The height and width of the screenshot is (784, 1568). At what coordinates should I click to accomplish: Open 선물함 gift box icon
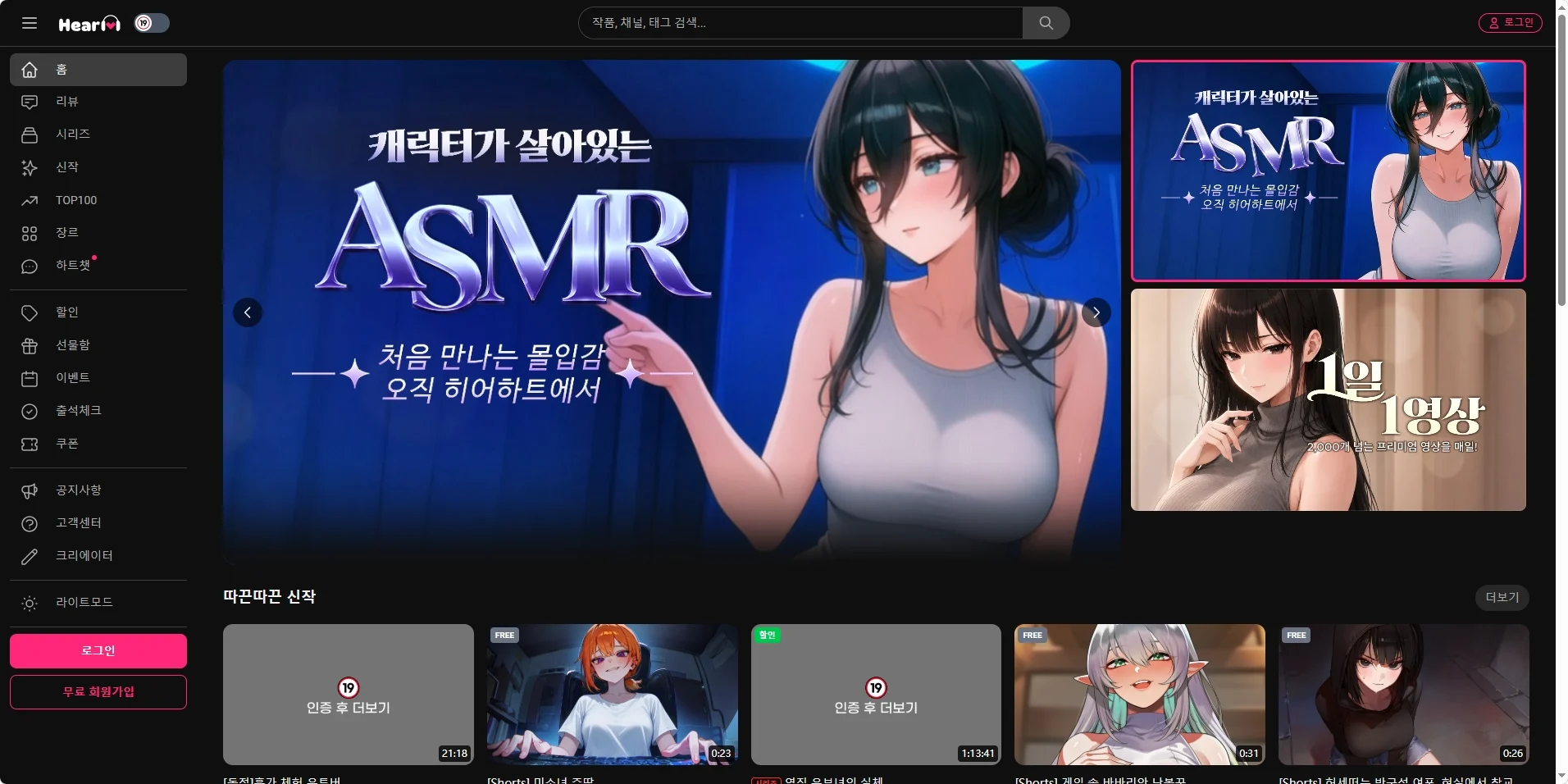click(30, 346)
